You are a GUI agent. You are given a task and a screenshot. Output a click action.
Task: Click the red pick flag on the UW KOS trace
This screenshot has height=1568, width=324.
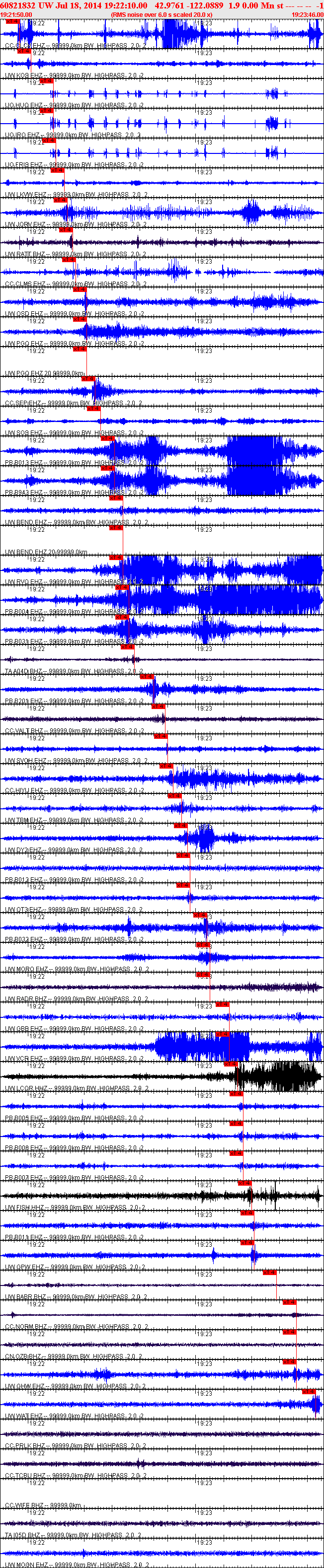(x=24, y=51)
